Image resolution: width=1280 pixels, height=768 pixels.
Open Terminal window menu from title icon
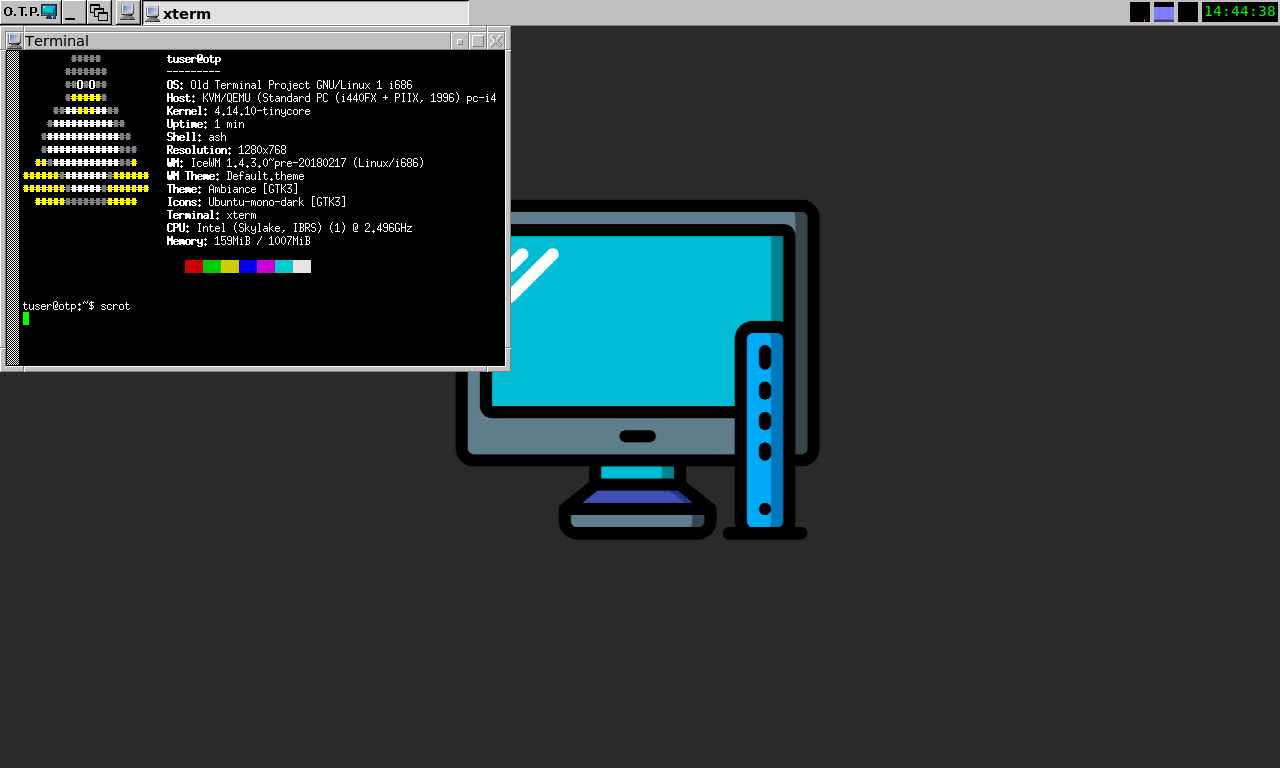(x=14, y=41)
